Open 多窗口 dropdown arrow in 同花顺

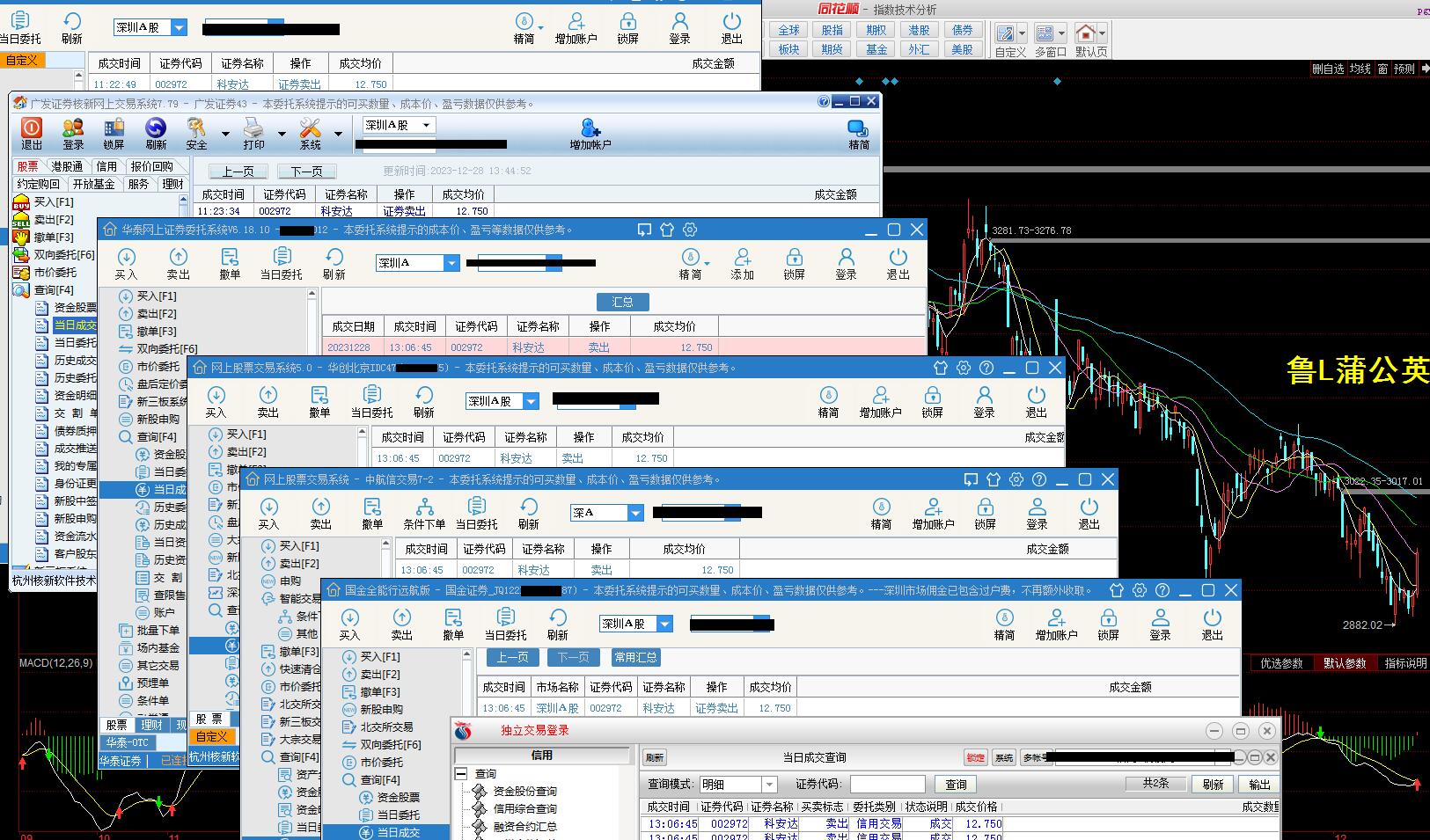[1062, 33]
